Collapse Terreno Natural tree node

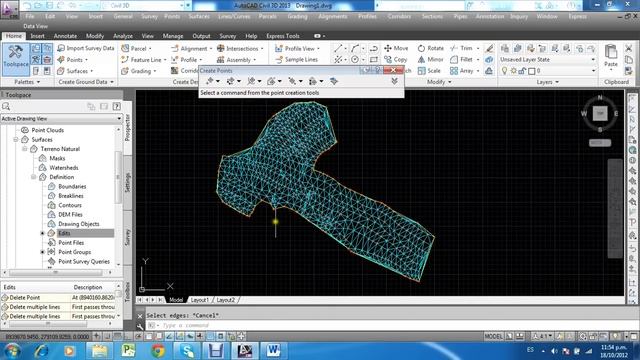25,149
